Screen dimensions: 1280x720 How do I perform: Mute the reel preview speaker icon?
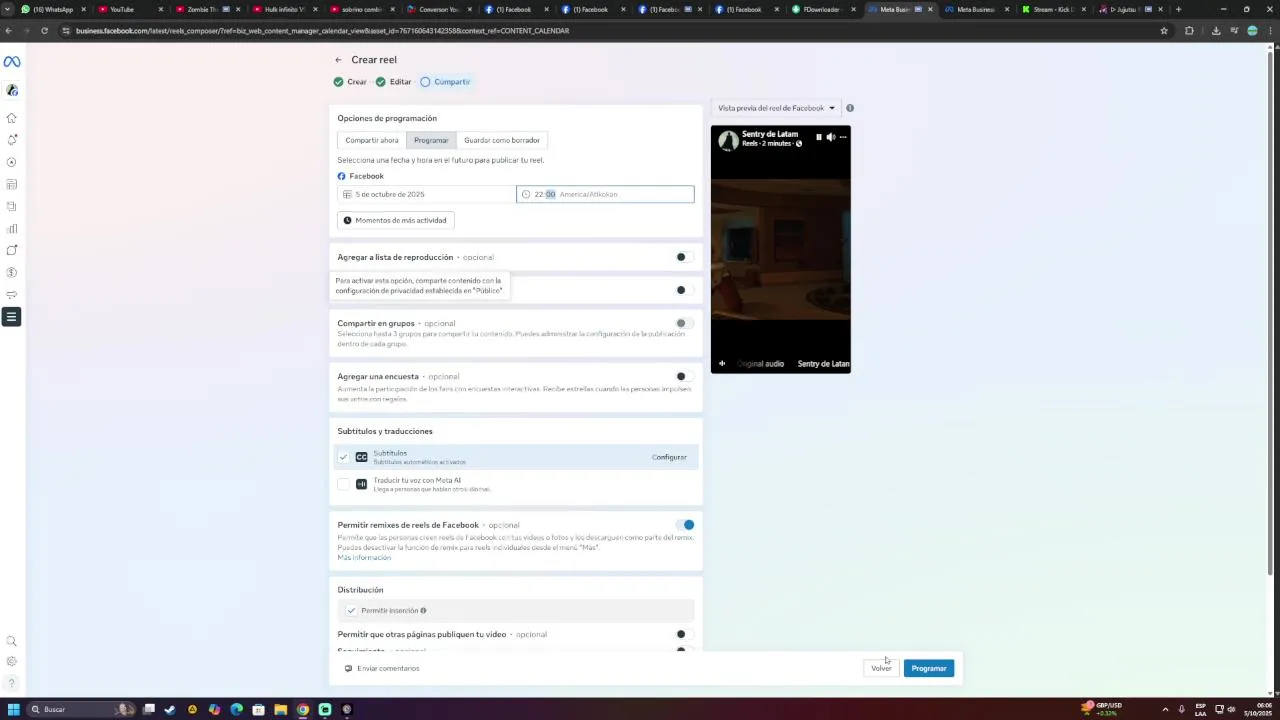point(830,137)
